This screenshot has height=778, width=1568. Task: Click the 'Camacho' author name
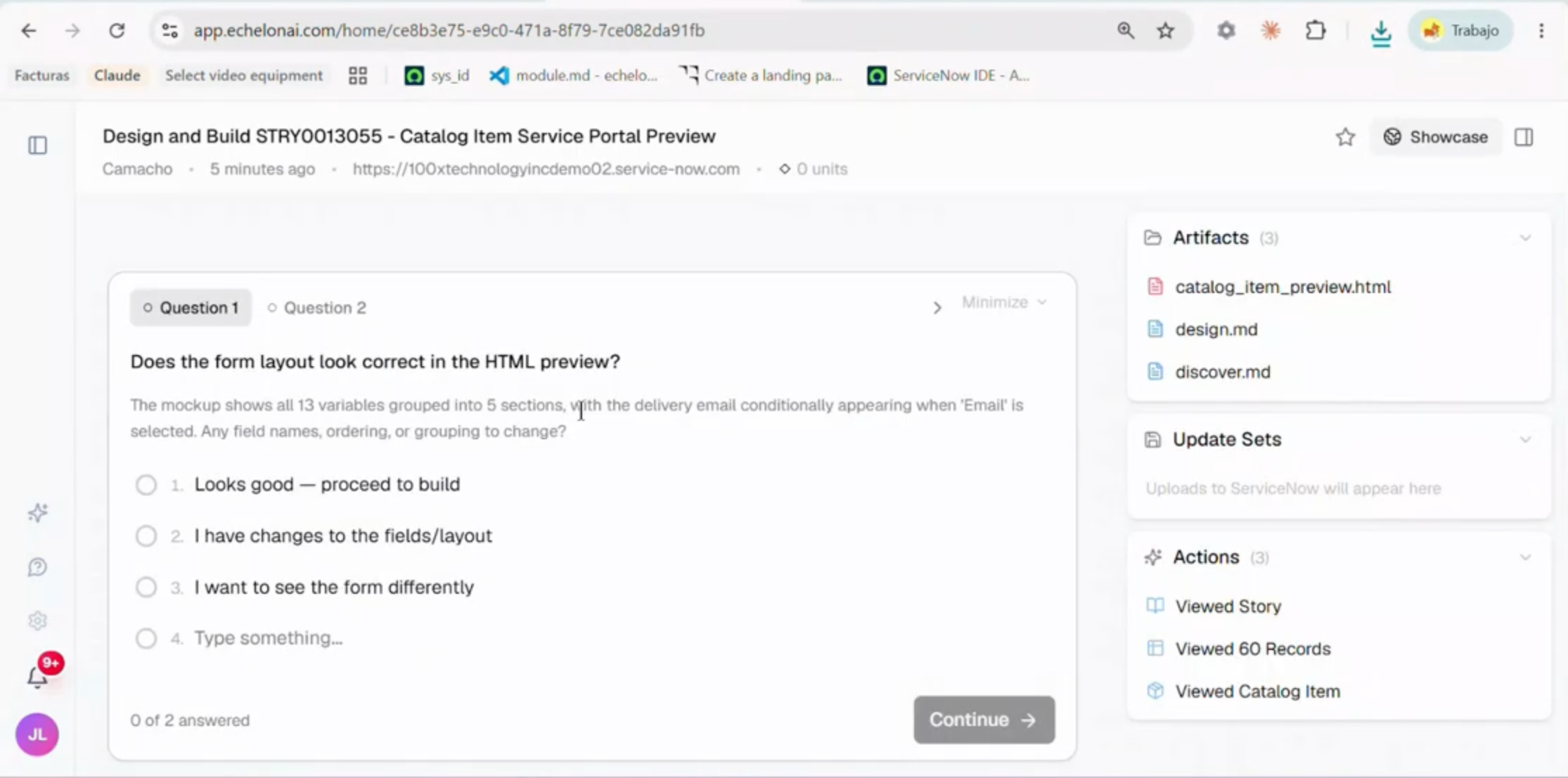[137, 169]
